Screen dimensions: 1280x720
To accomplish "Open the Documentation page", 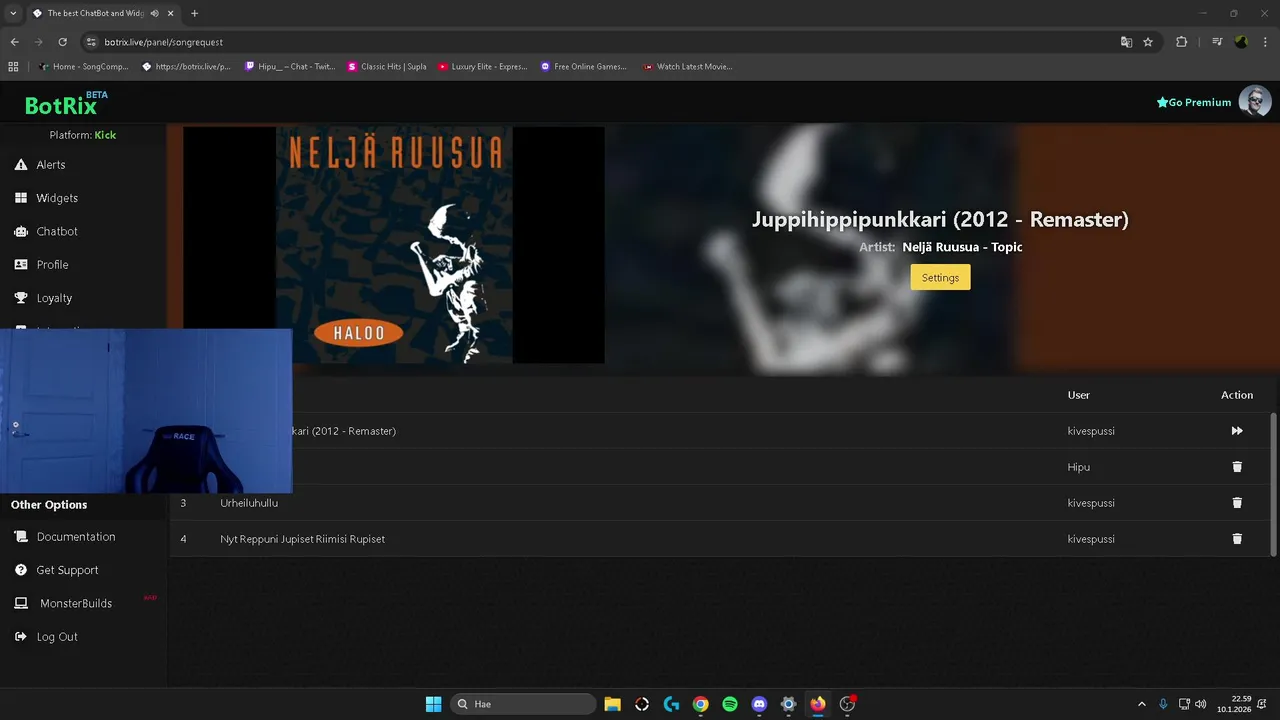I will coord(65,537).
